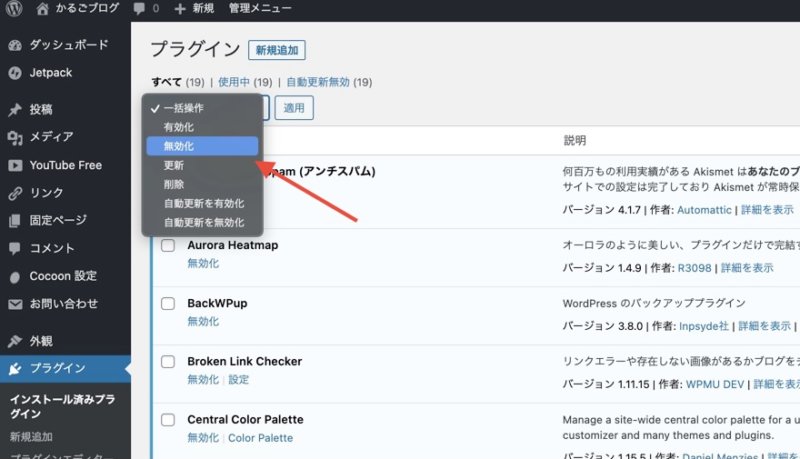Viewport: 800px width, 459px height.
Task: Open the Color Palette settings link
Action: pyautogui.click(x=260, y=438)
